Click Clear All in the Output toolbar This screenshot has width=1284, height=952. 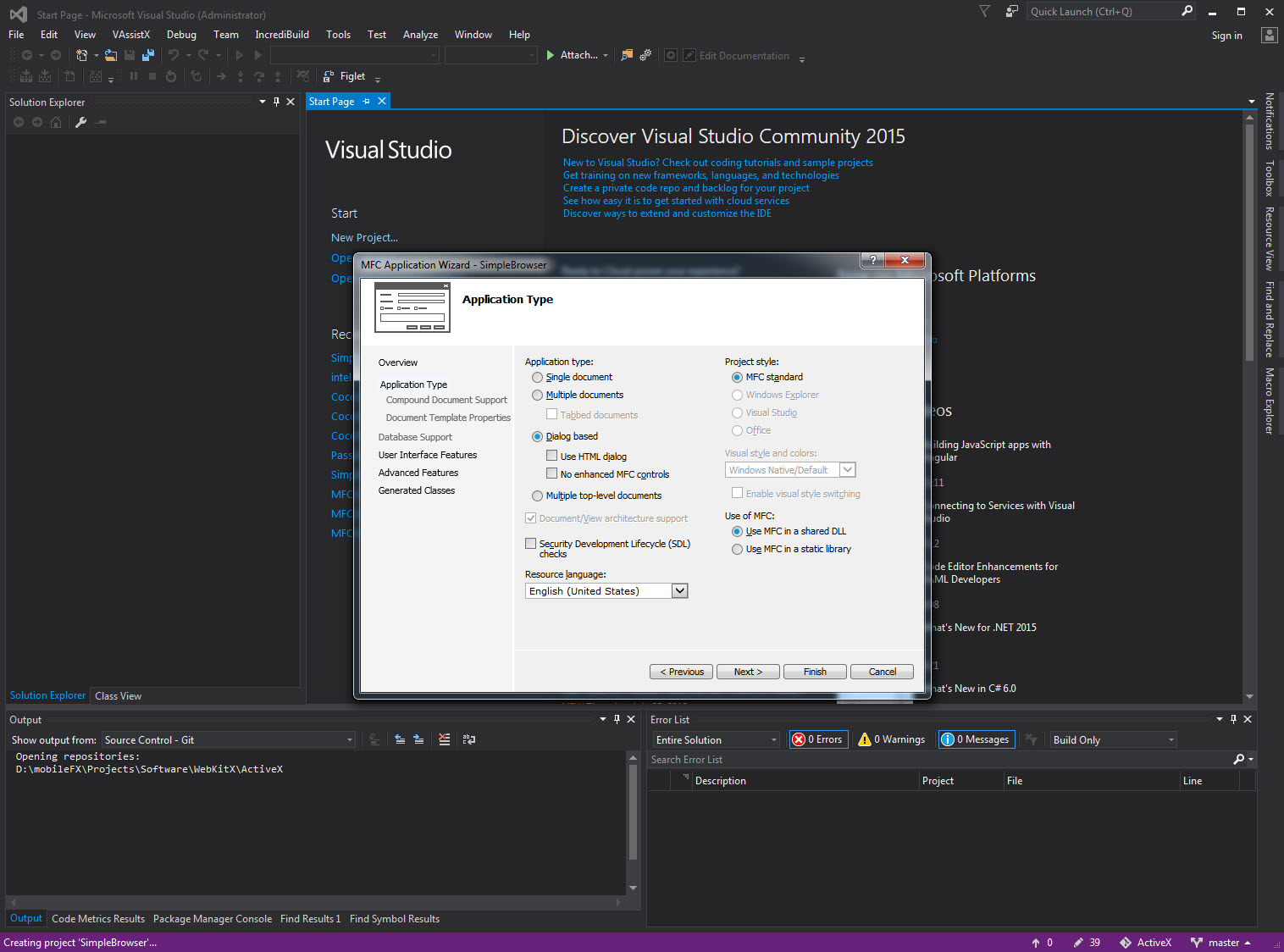(445, 739)
